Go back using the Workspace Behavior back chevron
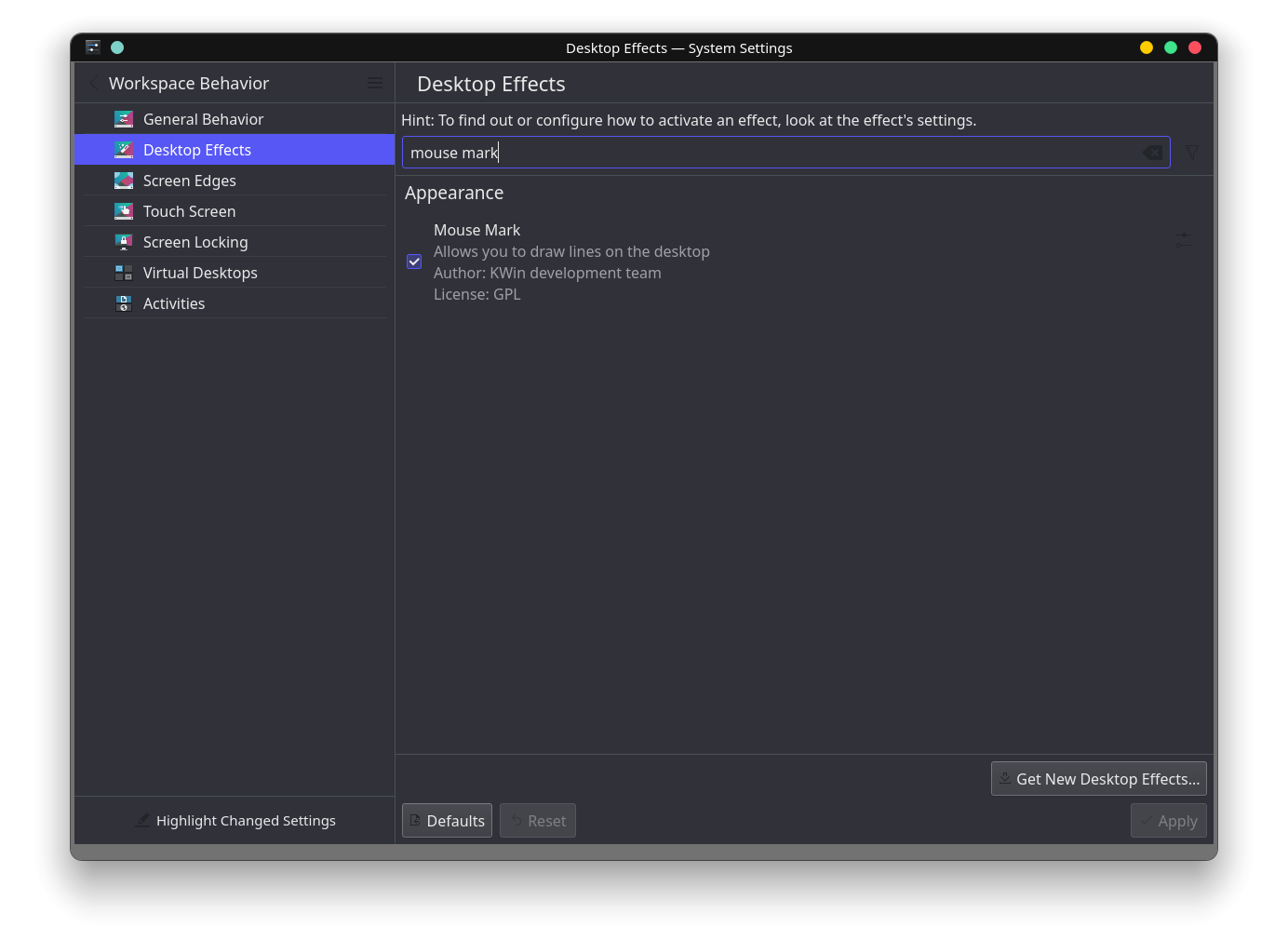The height and width of the screenshot is (940, 1288). 92,83
